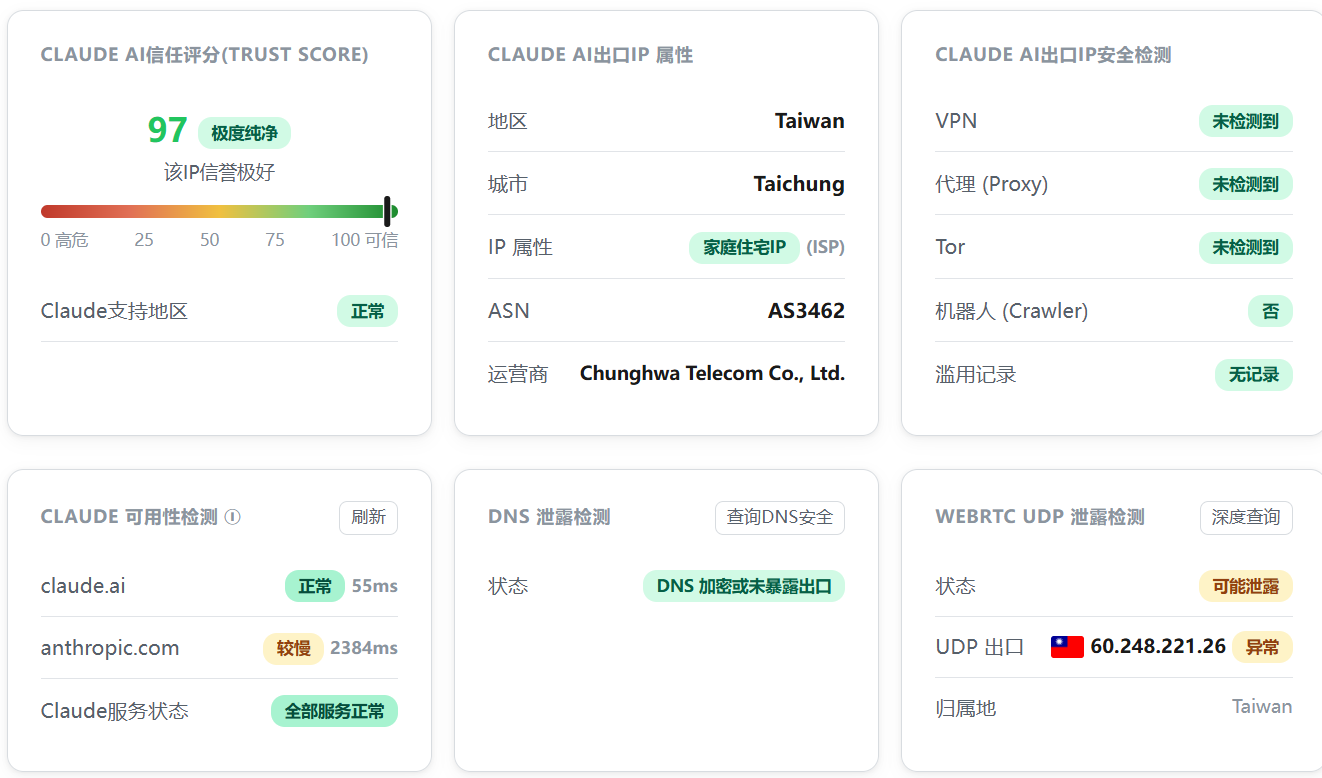Select the ASN label
This screenshot has width=1322, height=778.
point(509,311)
